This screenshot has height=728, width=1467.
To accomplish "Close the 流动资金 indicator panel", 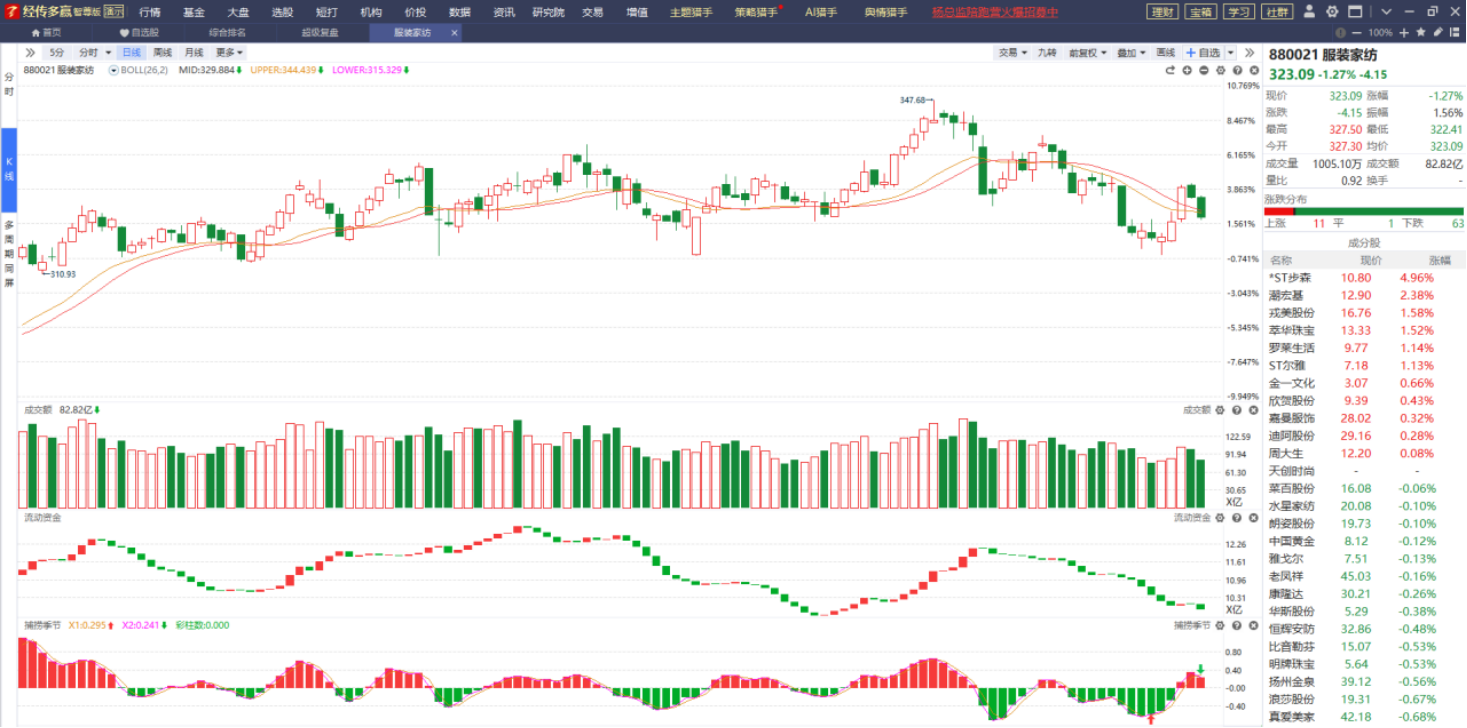I will [1252, 518].
